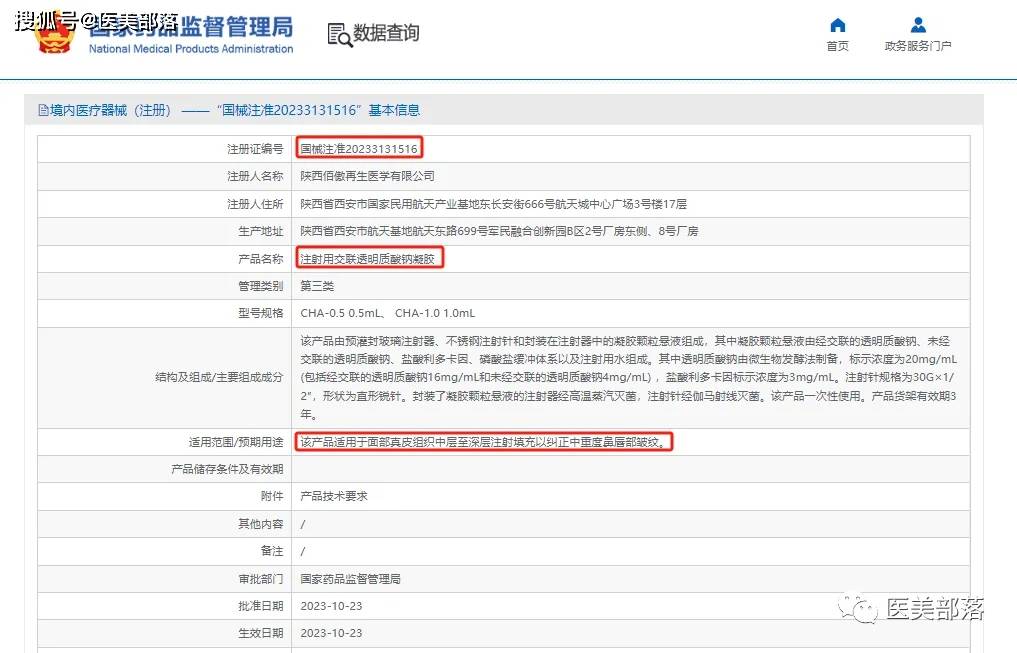The height and width of the screenshot is (653, 1017).
Task: Open the 政务服务门户 user icon
Action: click(918, 25)
